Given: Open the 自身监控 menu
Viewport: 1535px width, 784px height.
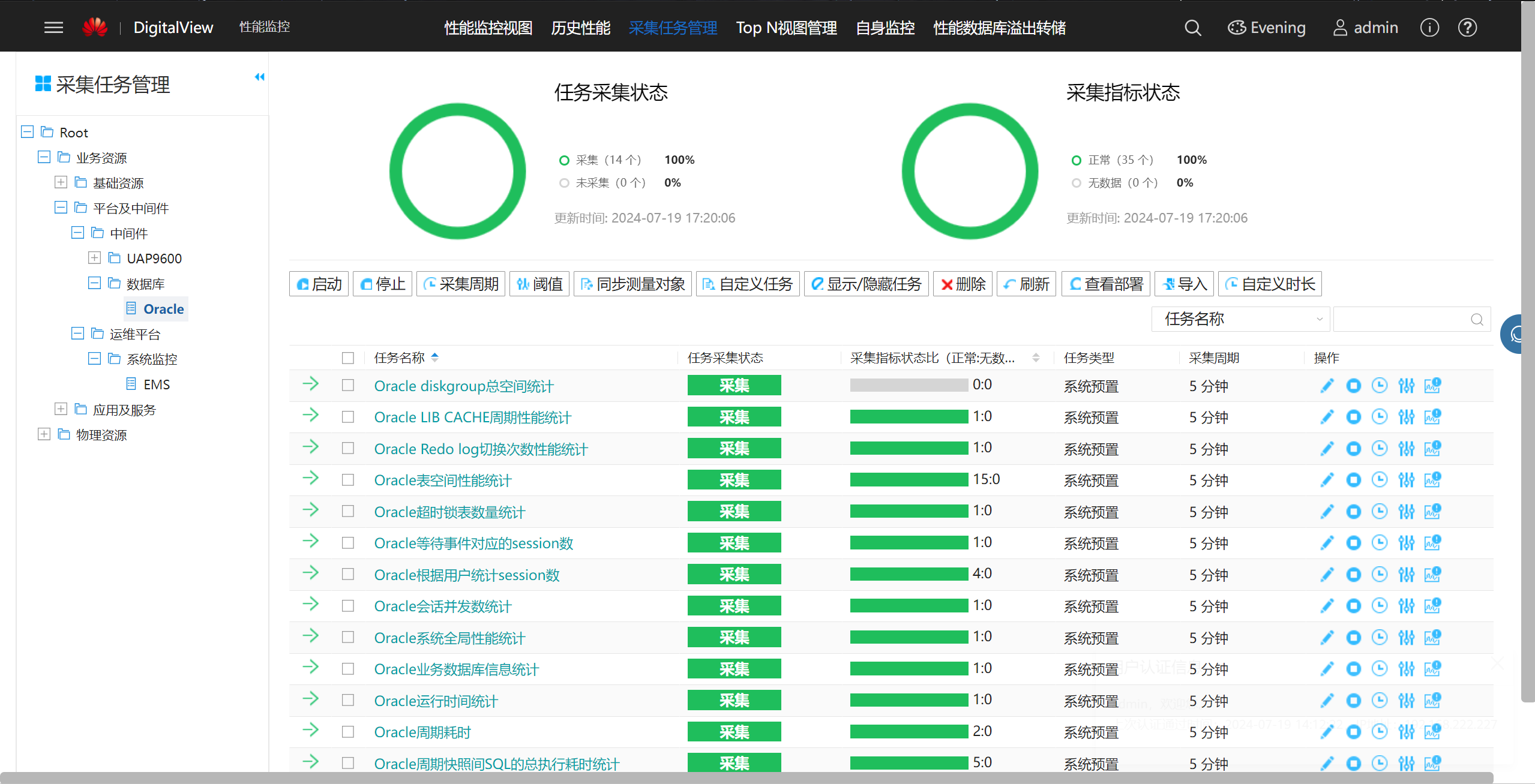Looking at the screenshot, I should 885,28.
